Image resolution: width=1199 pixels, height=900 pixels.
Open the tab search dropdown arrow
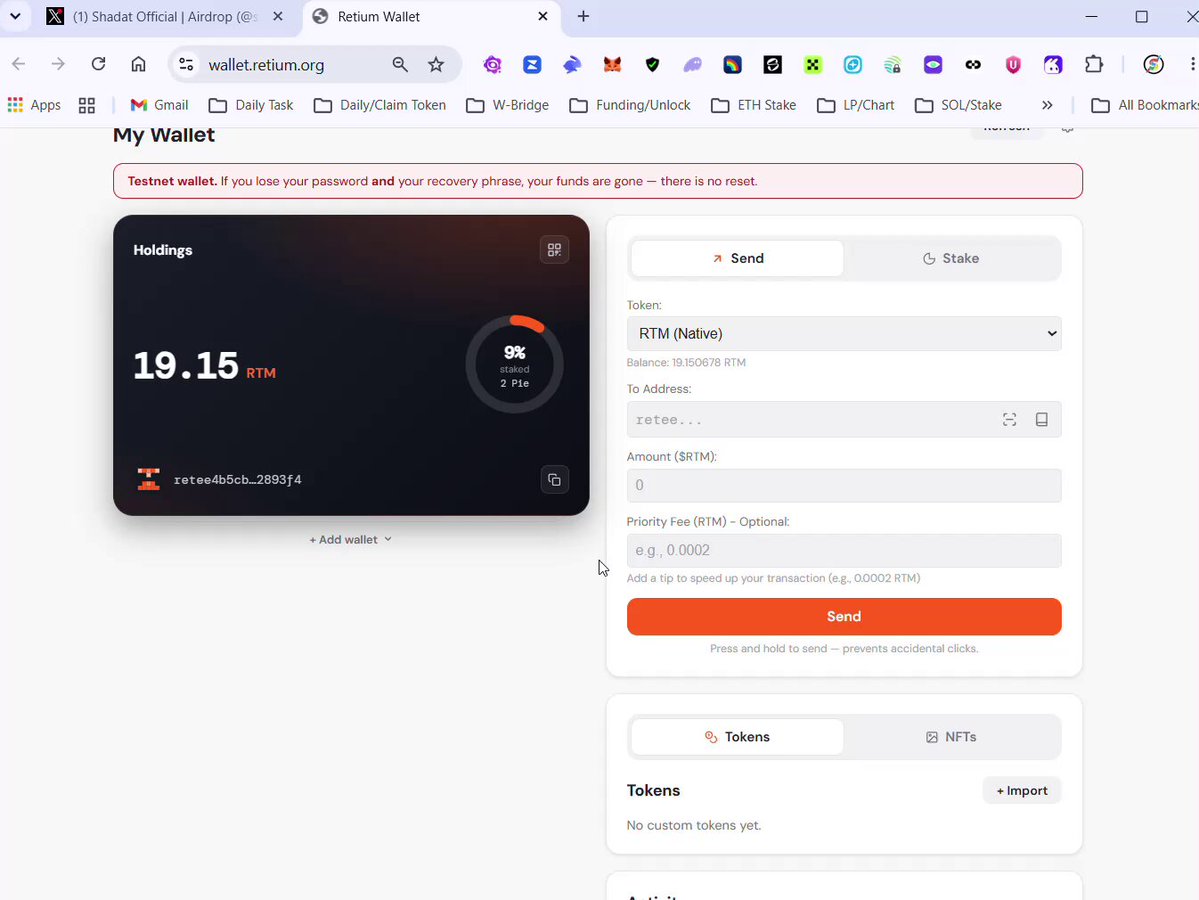click(15, 16)
